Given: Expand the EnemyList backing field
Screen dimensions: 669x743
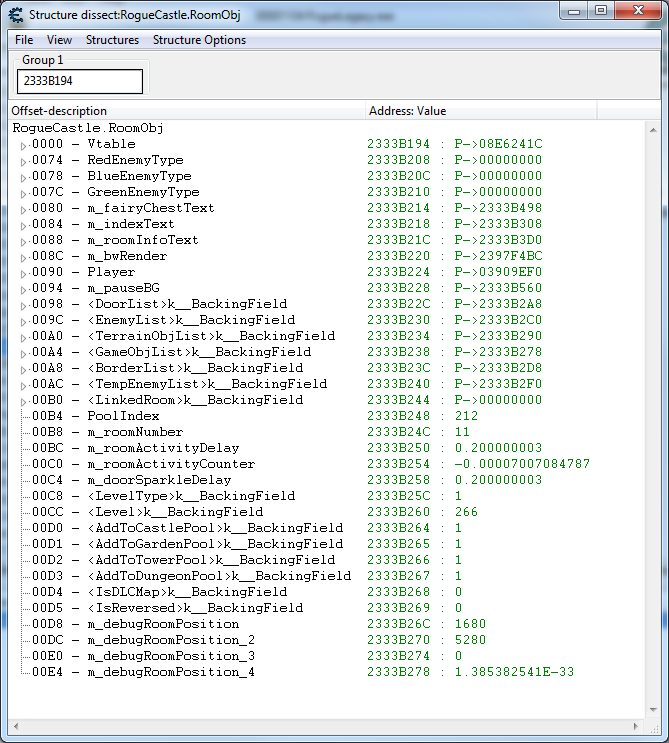Looking at the screenshot, I should coord(24,321).
